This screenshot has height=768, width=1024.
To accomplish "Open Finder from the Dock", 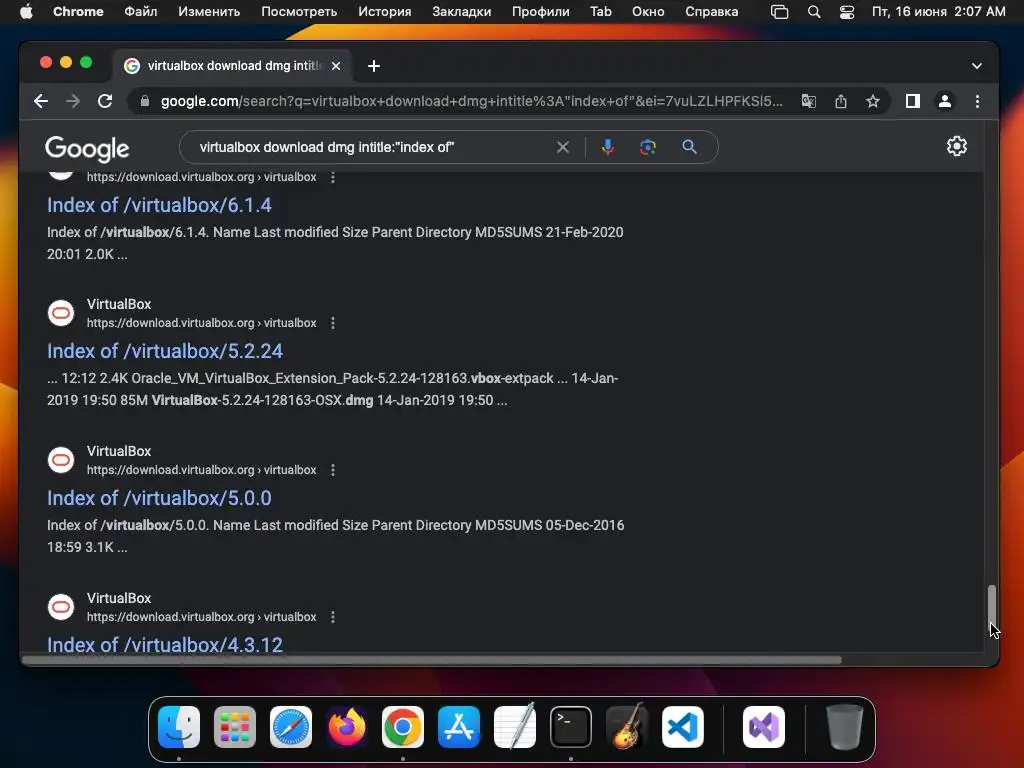I will (x=179, y=726).
